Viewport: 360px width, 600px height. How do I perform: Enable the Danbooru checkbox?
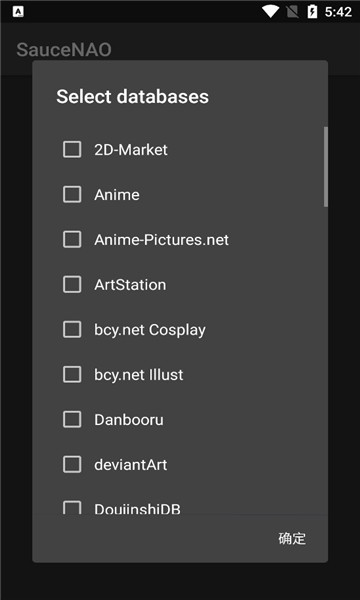pyautogui.click(x=72, y=419)
